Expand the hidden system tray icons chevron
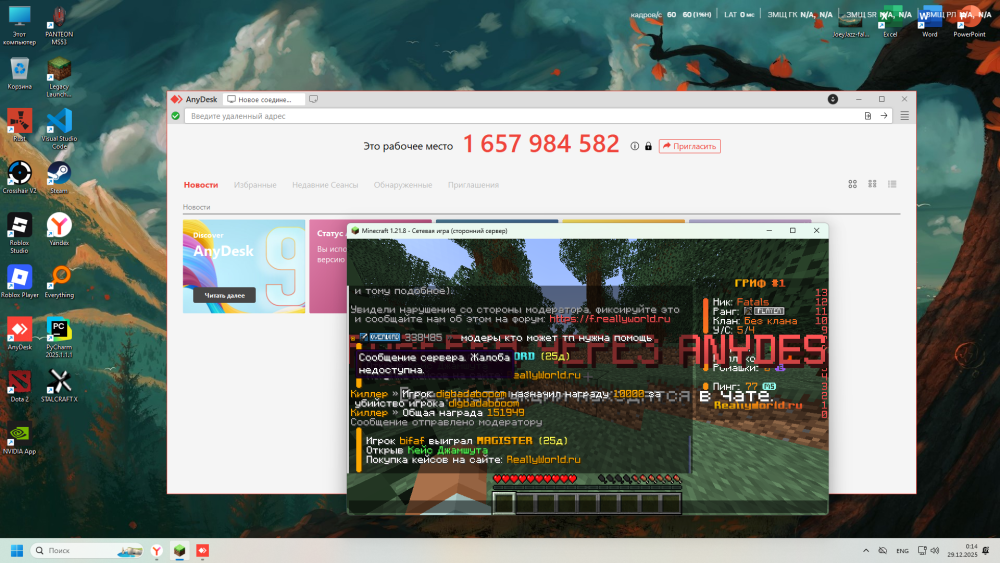The width and height of the screenshot is (1000, 563). (x=865, y=550)
